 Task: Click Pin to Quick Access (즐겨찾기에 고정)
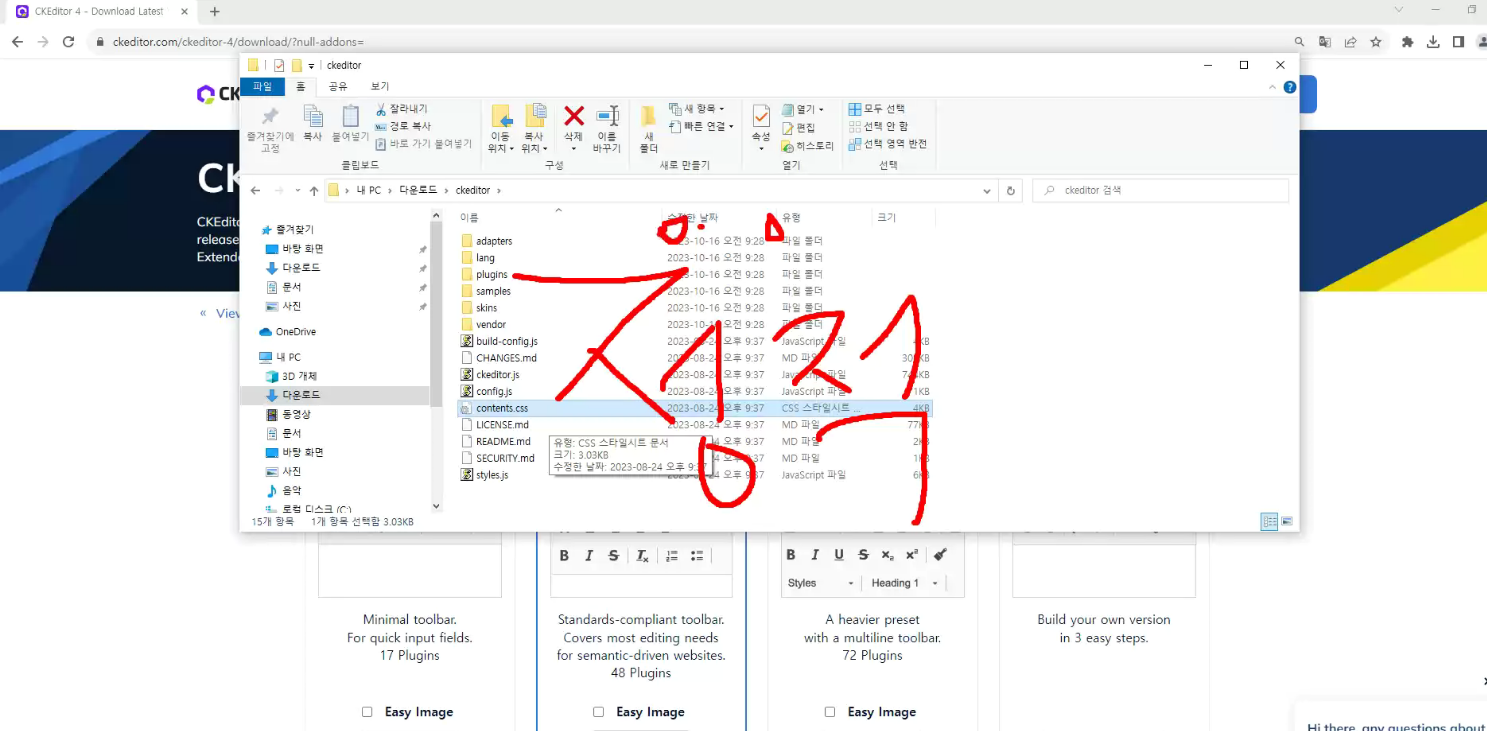coord(270,117)
